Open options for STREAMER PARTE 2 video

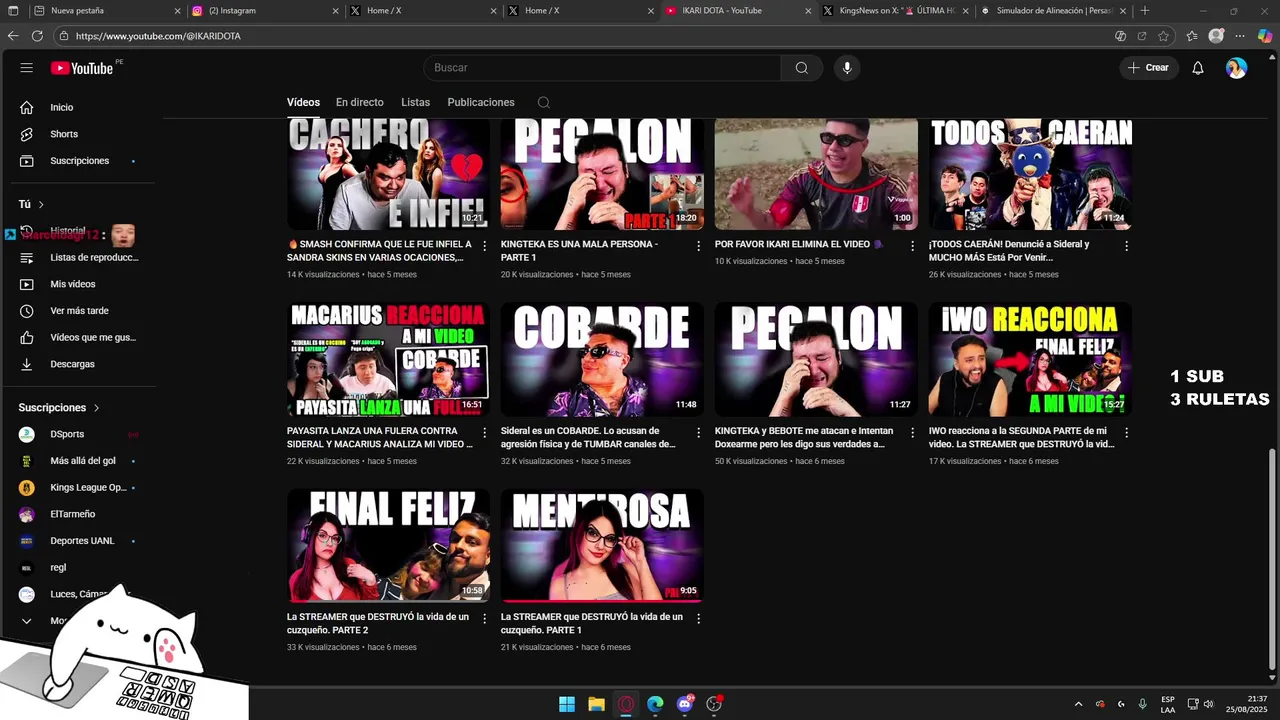click(x=484, y=619)
